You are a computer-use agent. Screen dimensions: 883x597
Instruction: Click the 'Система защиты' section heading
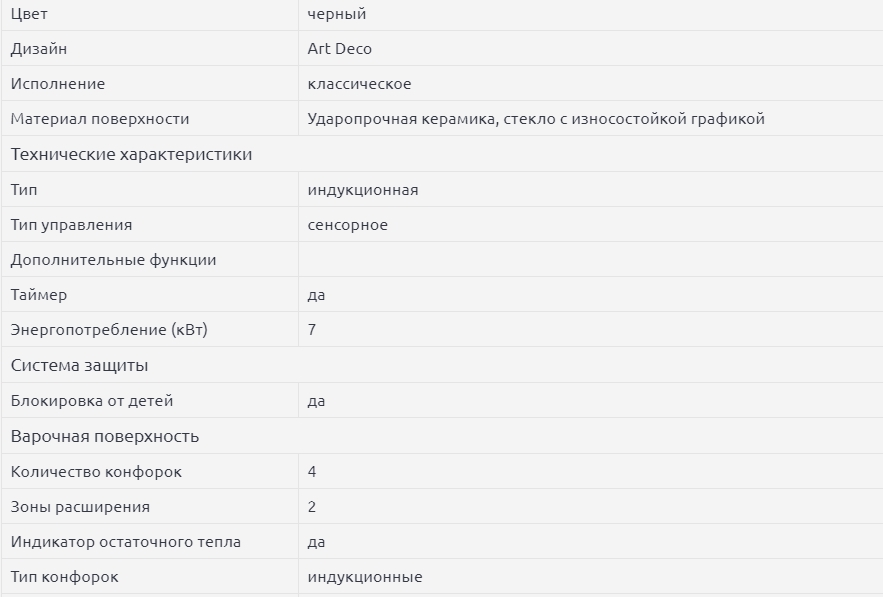tap(80, 366)
